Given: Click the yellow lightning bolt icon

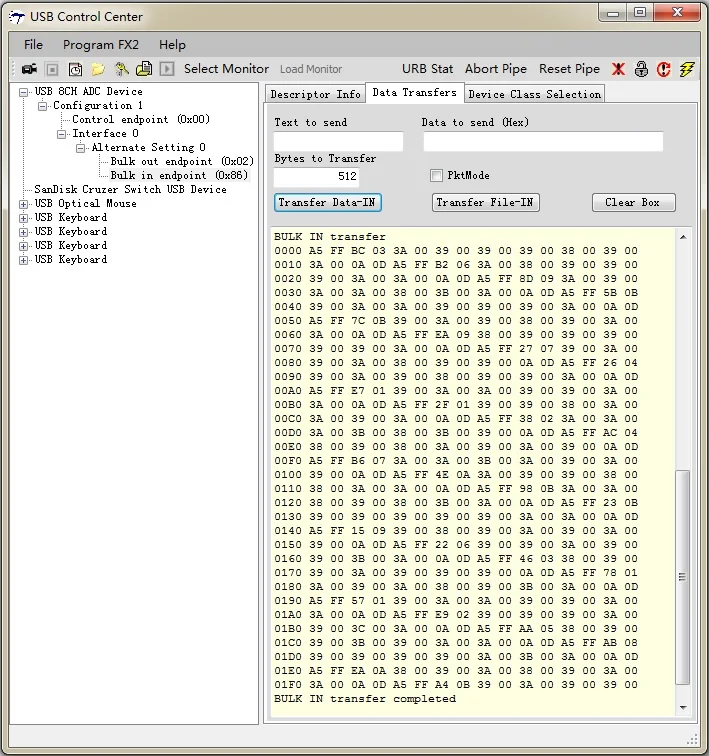Looking at the screenshot, I should pyautogui.click(x=686, y=69).
